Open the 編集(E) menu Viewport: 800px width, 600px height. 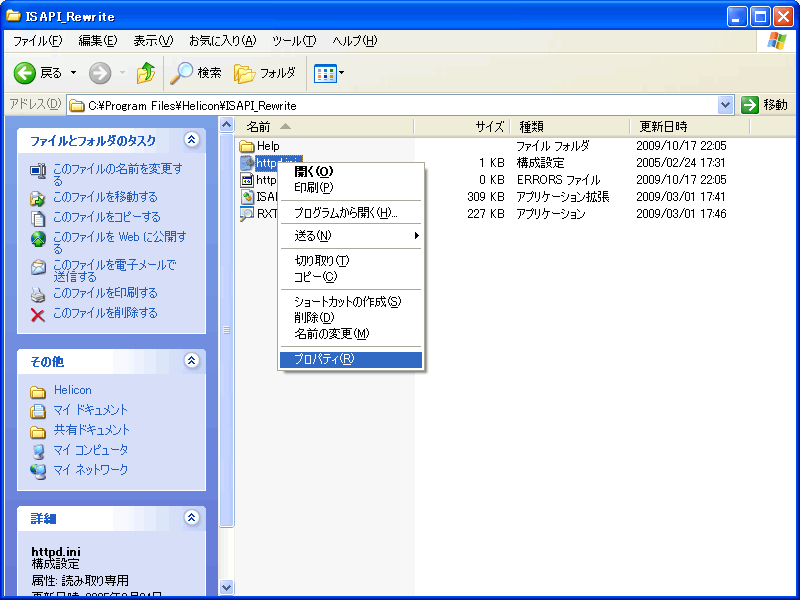tap(97, 41)
